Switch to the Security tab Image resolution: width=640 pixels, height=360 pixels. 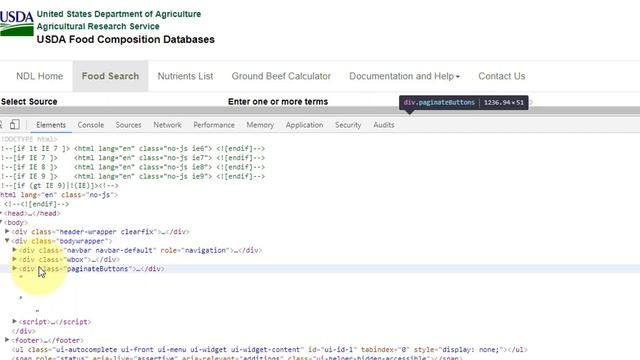(348, 125)
